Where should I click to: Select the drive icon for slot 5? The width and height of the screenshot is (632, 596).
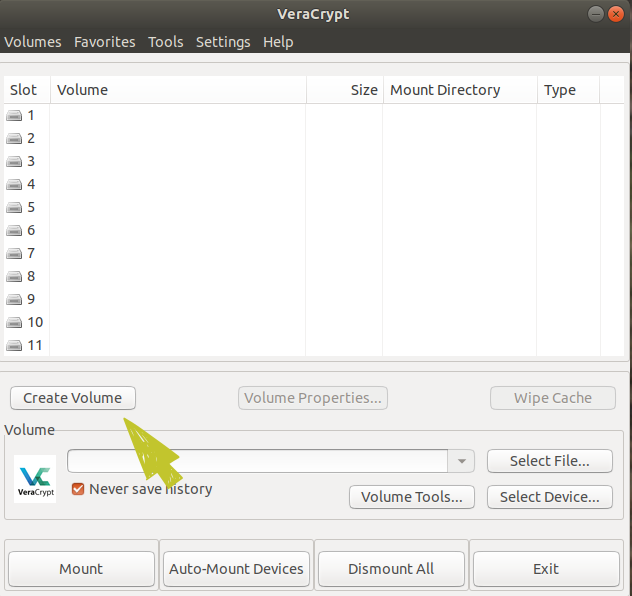tap(14, 208)
